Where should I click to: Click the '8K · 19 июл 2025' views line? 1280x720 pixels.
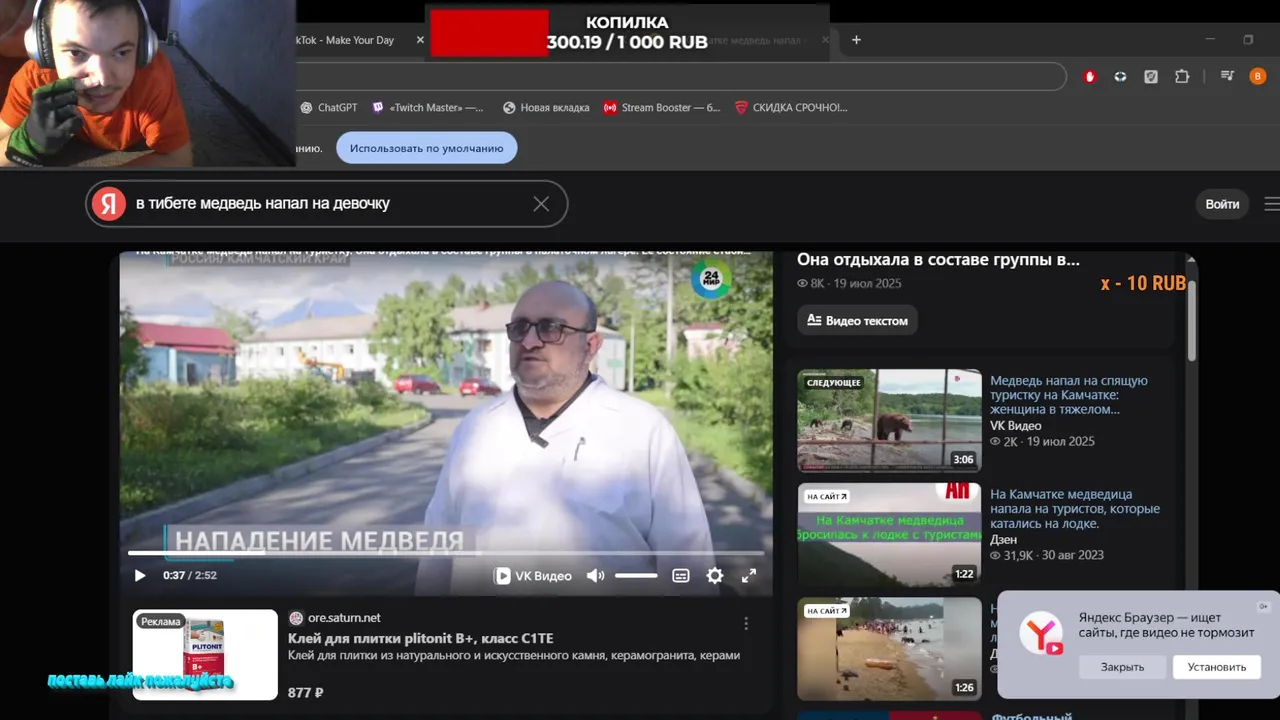coord(849,284)
